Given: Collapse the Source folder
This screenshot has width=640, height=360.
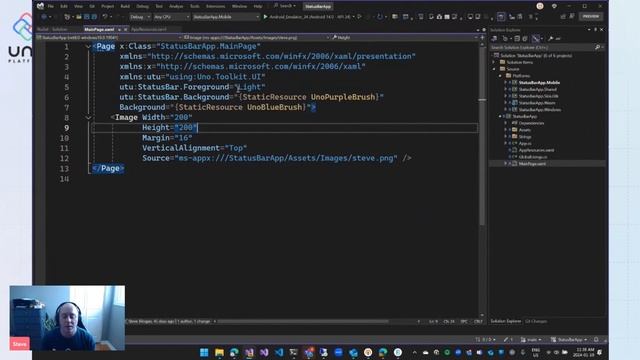Looking at the screenshot, I should (x=495, y=69).
